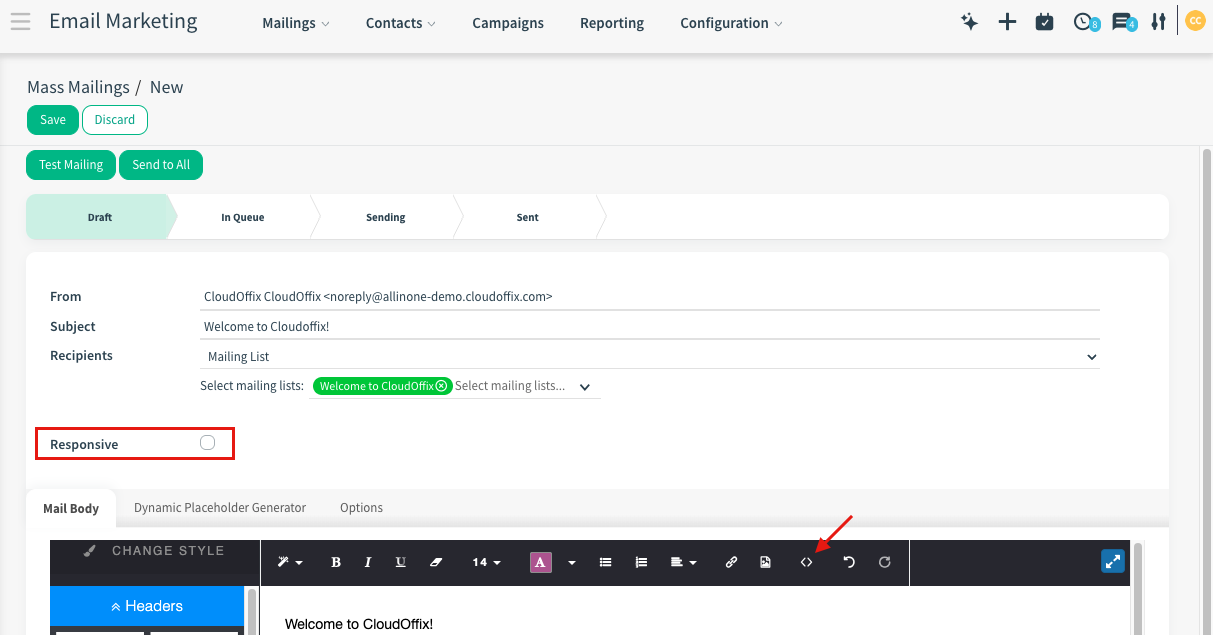Apply the purple font color swatch
1213x635 pixels.
click(x=541, y=562)
